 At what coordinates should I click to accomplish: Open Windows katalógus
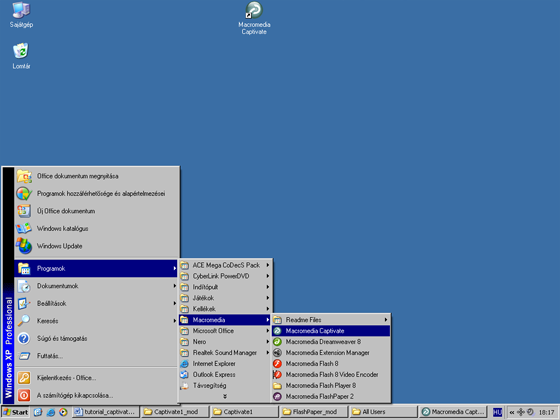pos(97,229)
